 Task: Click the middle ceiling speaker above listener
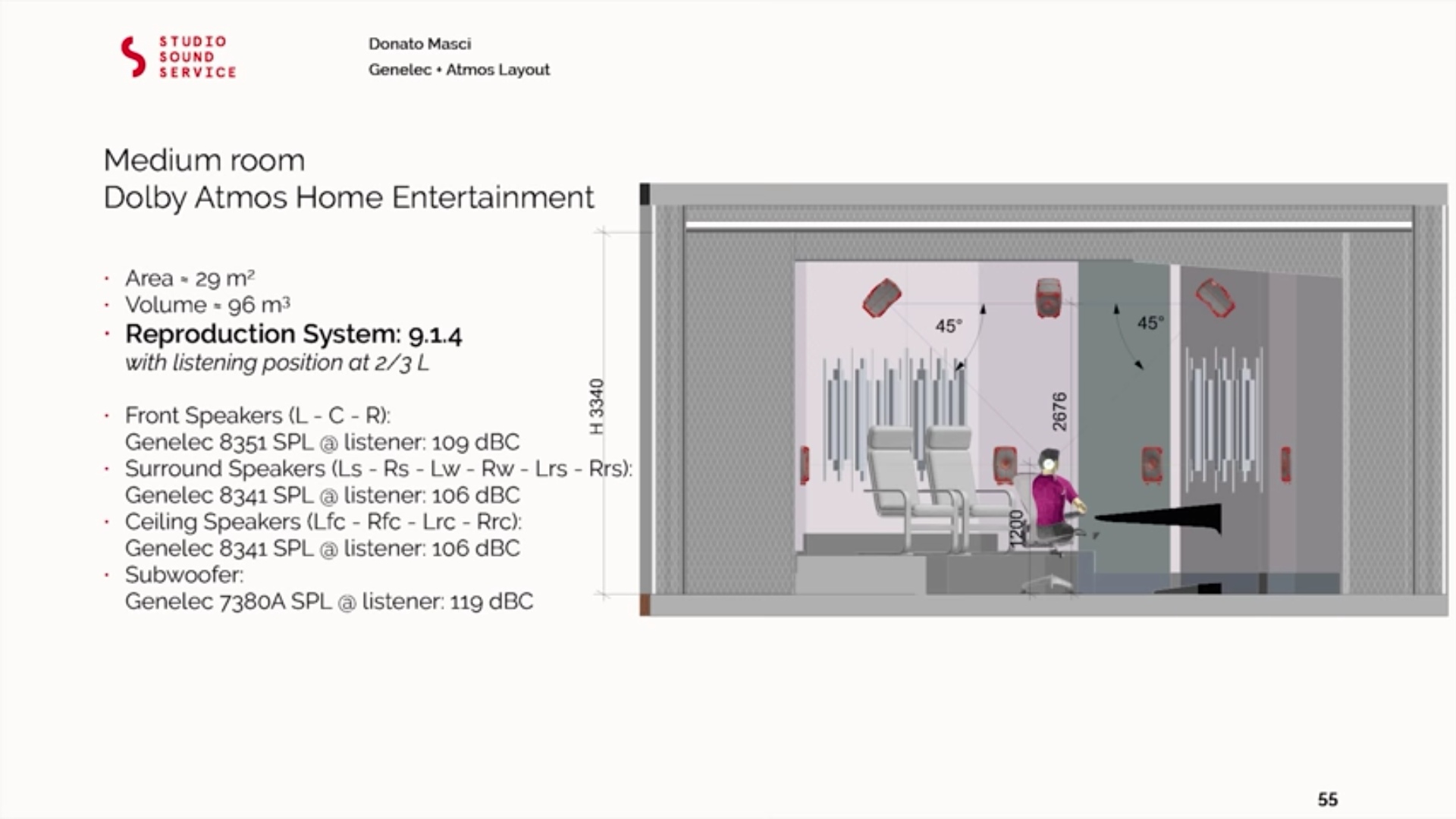pyautogui.click(x=1049, y=297)
